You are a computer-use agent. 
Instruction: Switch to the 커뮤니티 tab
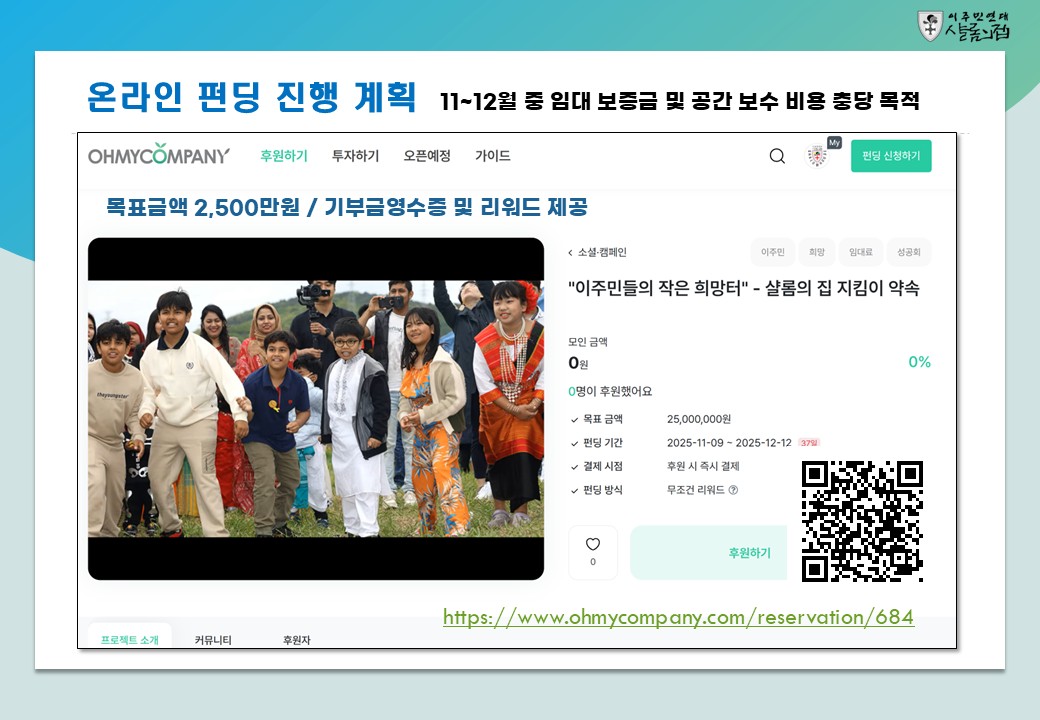pyautogui.click(x=213, y=639)
